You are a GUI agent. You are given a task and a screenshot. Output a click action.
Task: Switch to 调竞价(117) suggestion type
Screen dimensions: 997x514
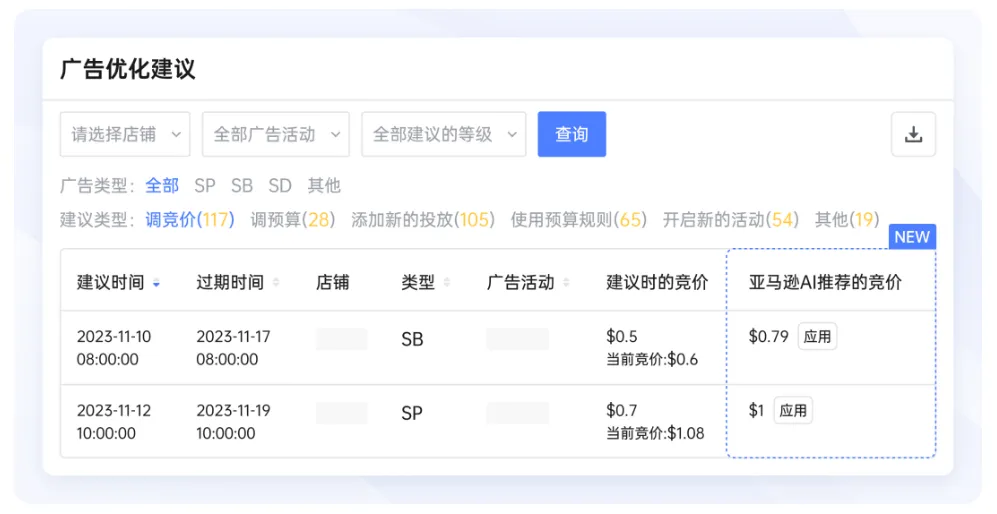(x=190, y=220)
